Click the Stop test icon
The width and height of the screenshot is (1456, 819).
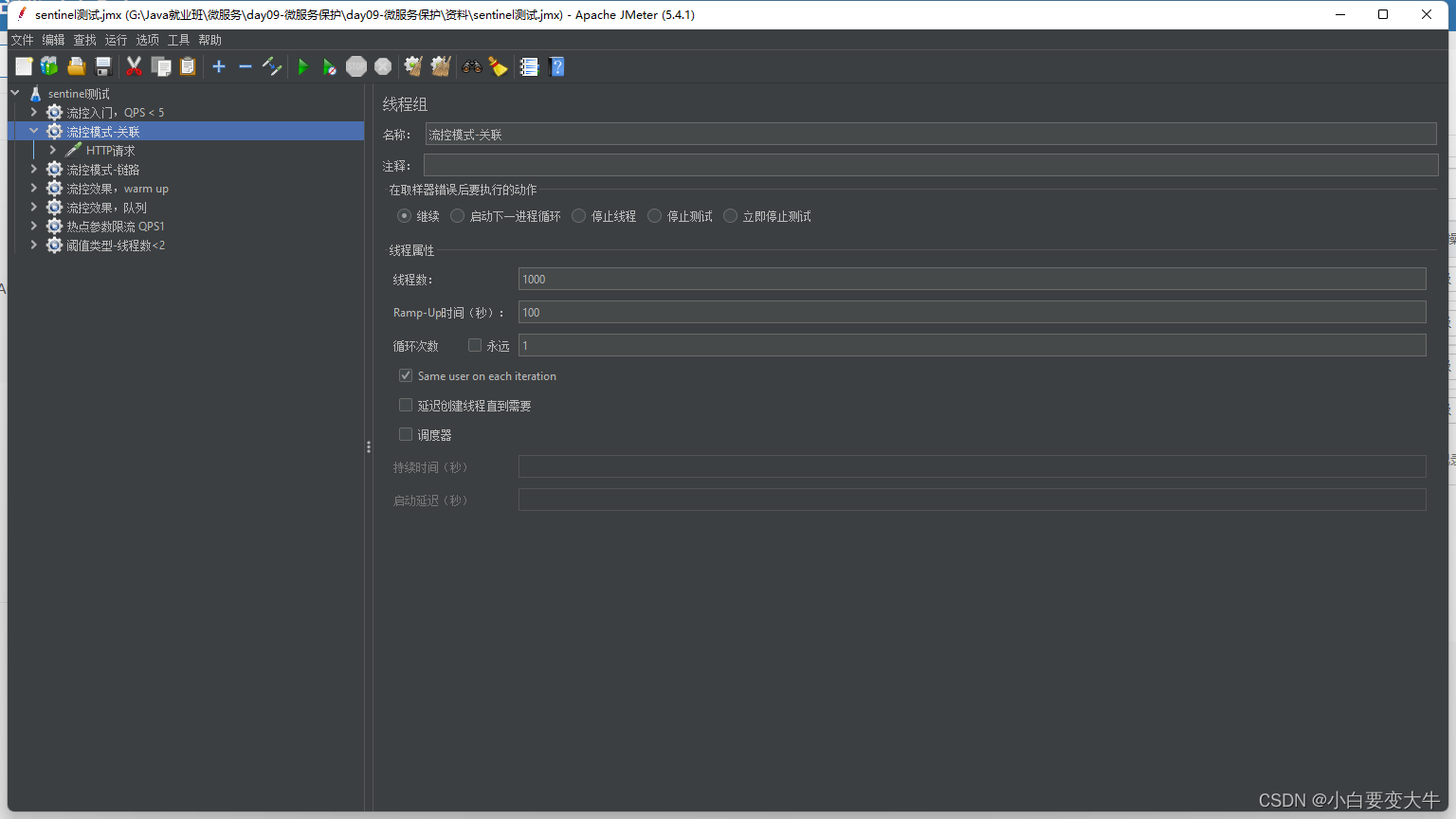tap(356, 66)
